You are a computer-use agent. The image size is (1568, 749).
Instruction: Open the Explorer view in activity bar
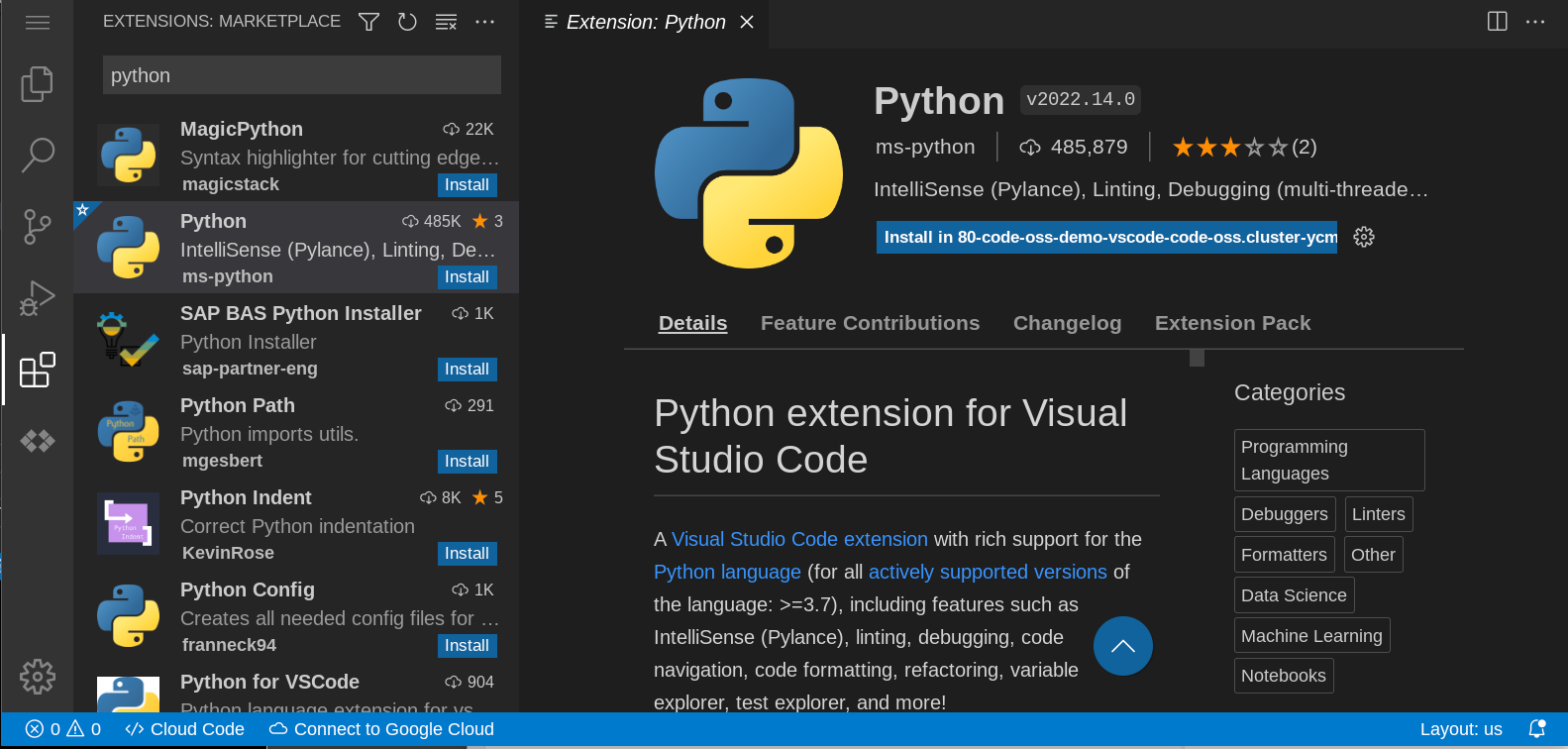37,84
